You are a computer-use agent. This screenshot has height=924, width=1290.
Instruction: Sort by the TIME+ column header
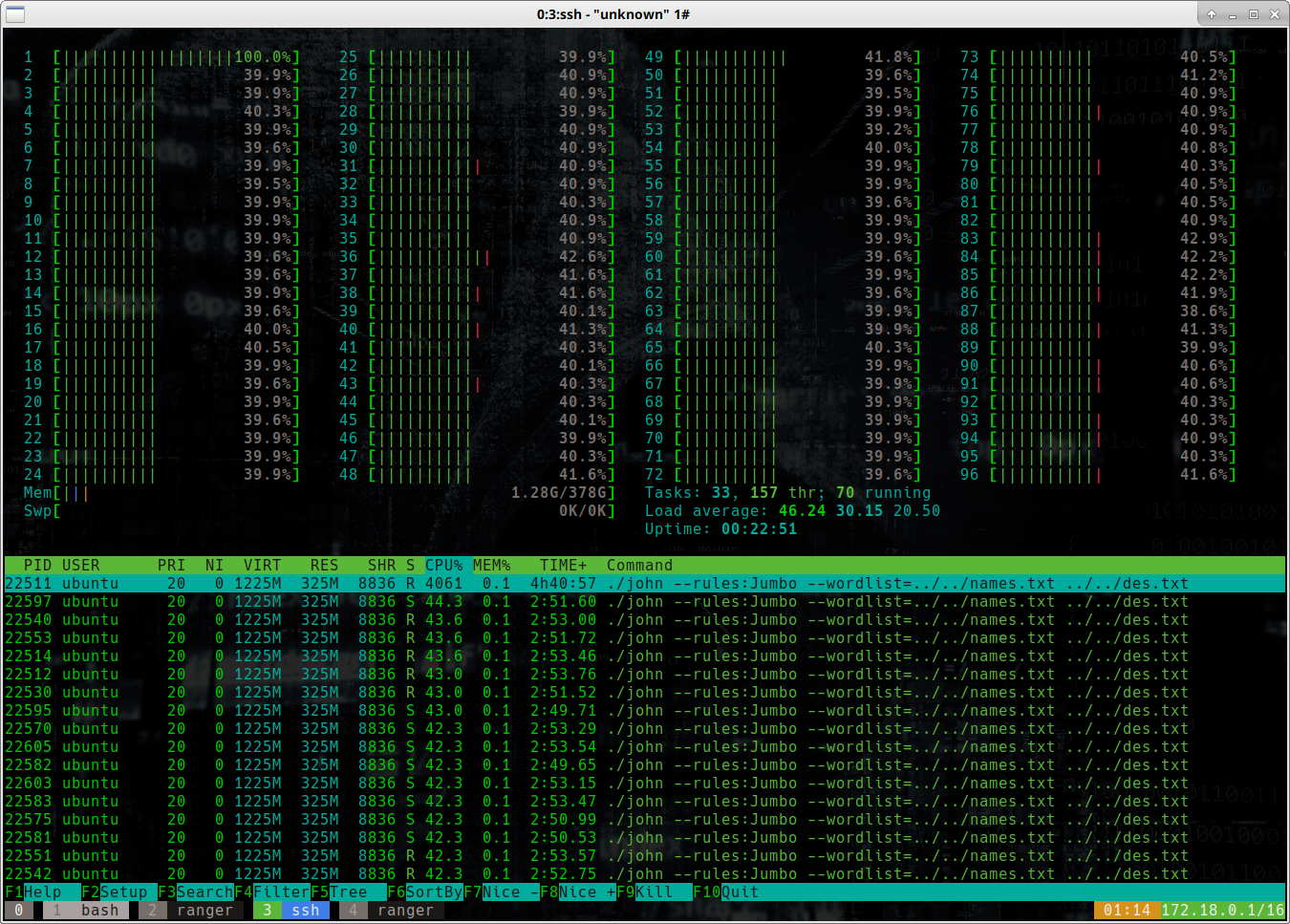(564, 566)
